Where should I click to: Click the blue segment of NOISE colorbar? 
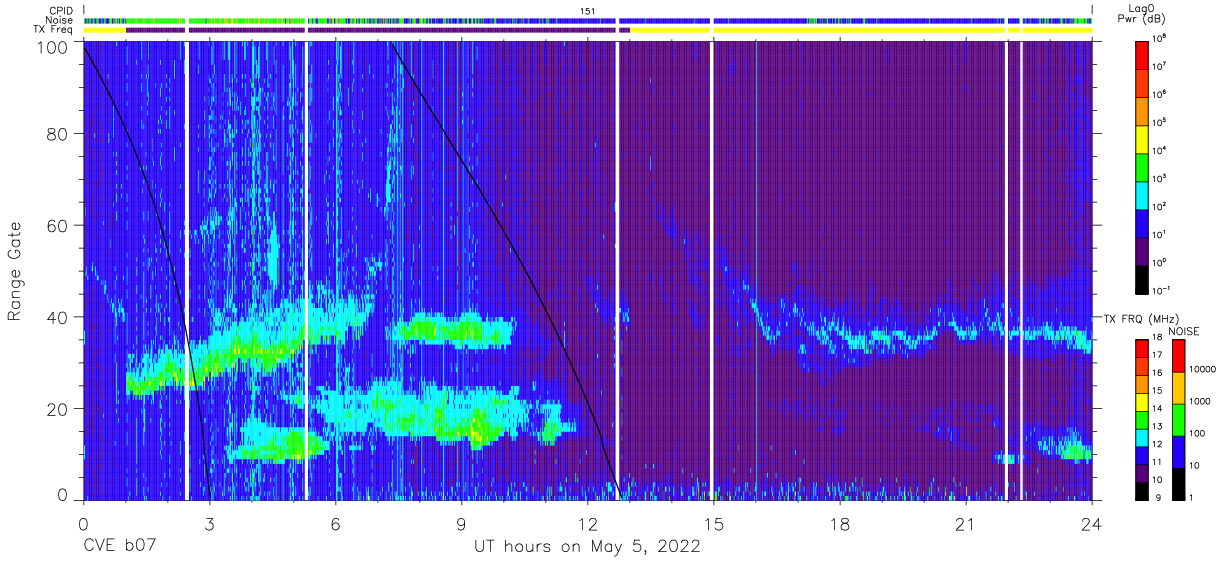point(1179,451)
